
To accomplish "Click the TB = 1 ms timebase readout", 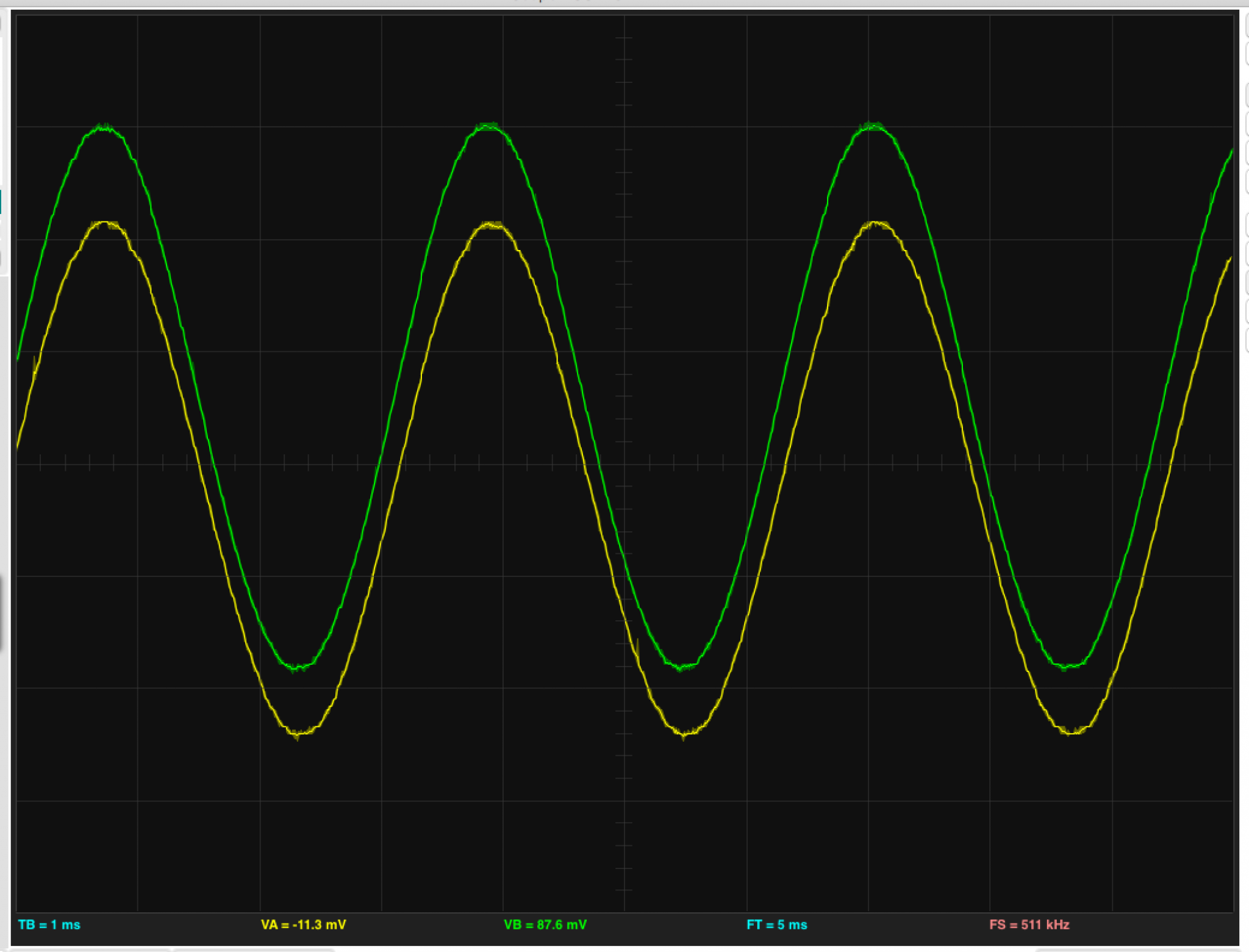I will 49,925.
